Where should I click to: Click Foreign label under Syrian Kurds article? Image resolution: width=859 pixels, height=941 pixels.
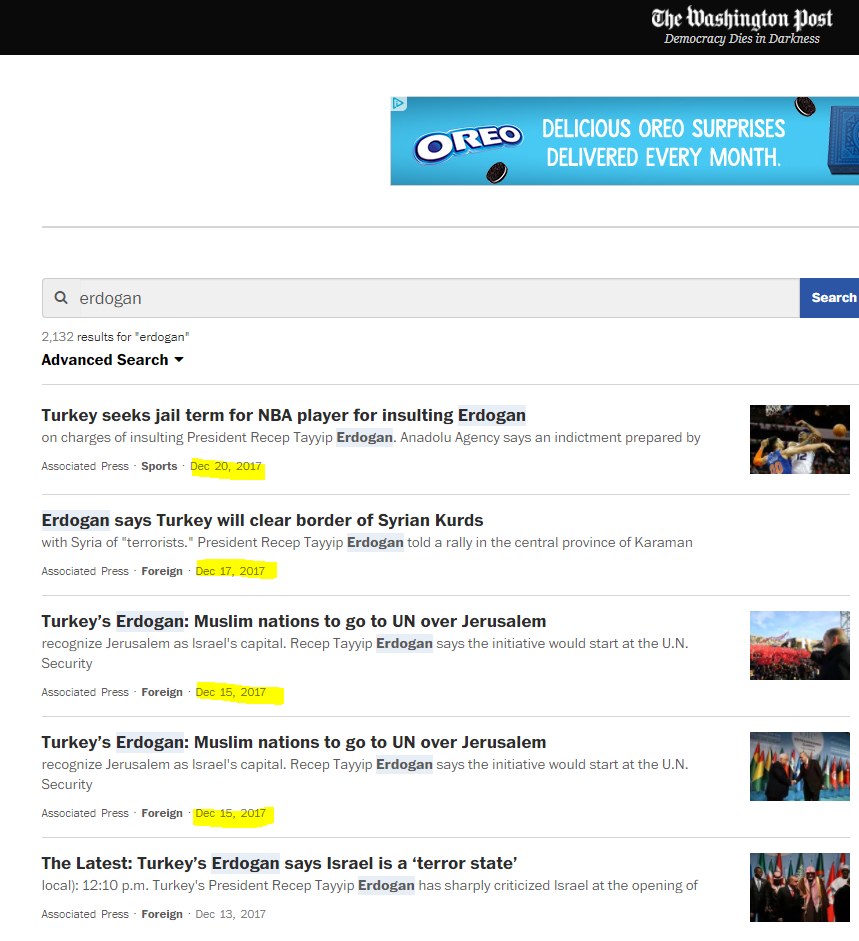click(162, 572)
